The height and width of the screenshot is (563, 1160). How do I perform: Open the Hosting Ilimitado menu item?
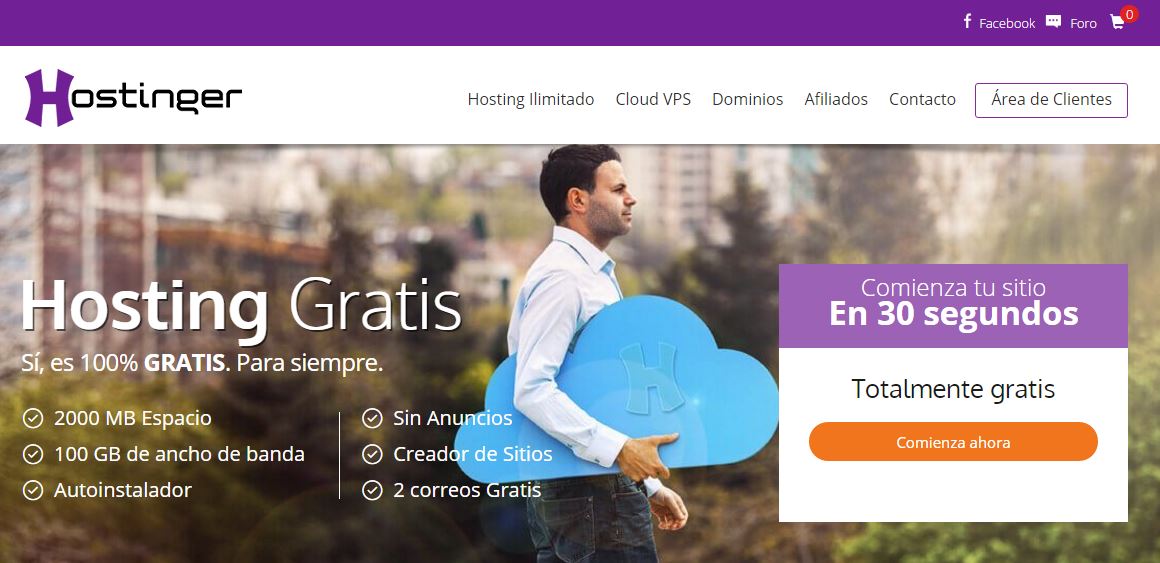click(530, 99)
